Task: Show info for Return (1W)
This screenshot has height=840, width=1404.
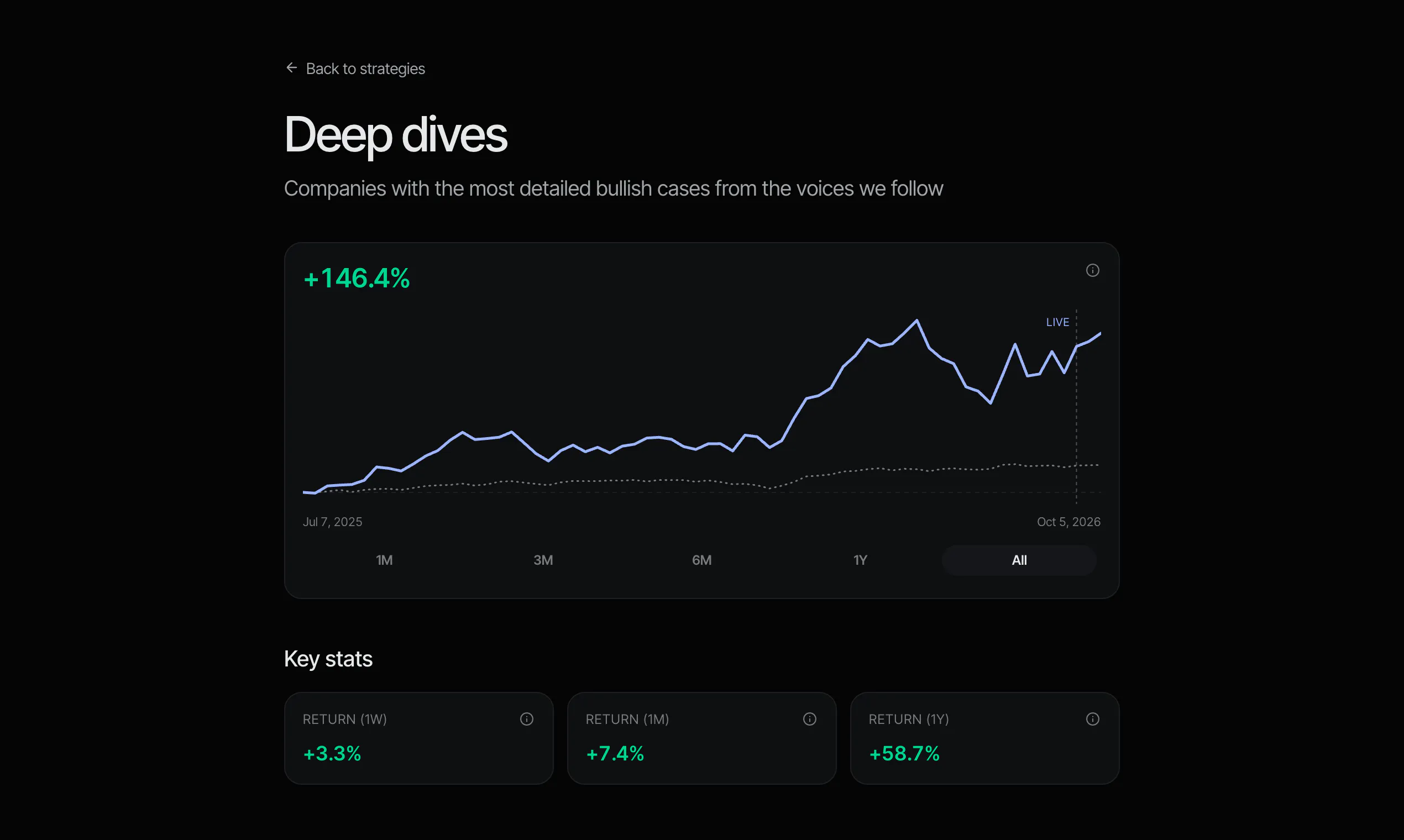Action: tap(526, 719)
